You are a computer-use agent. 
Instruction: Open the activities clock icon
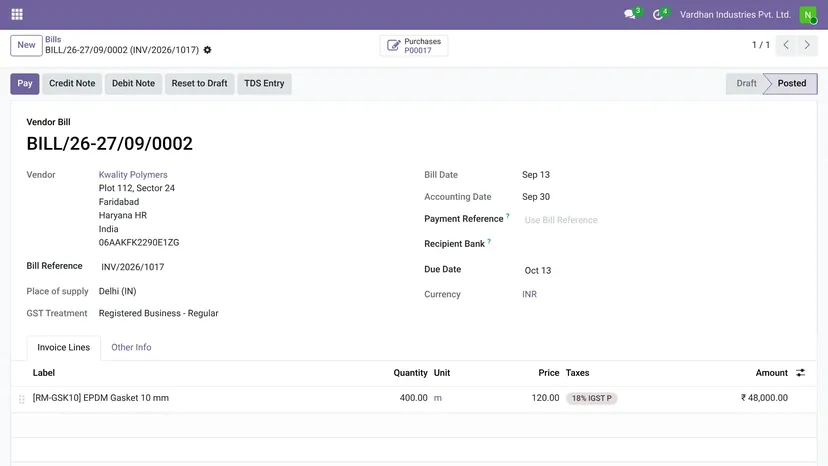[657, 15]
